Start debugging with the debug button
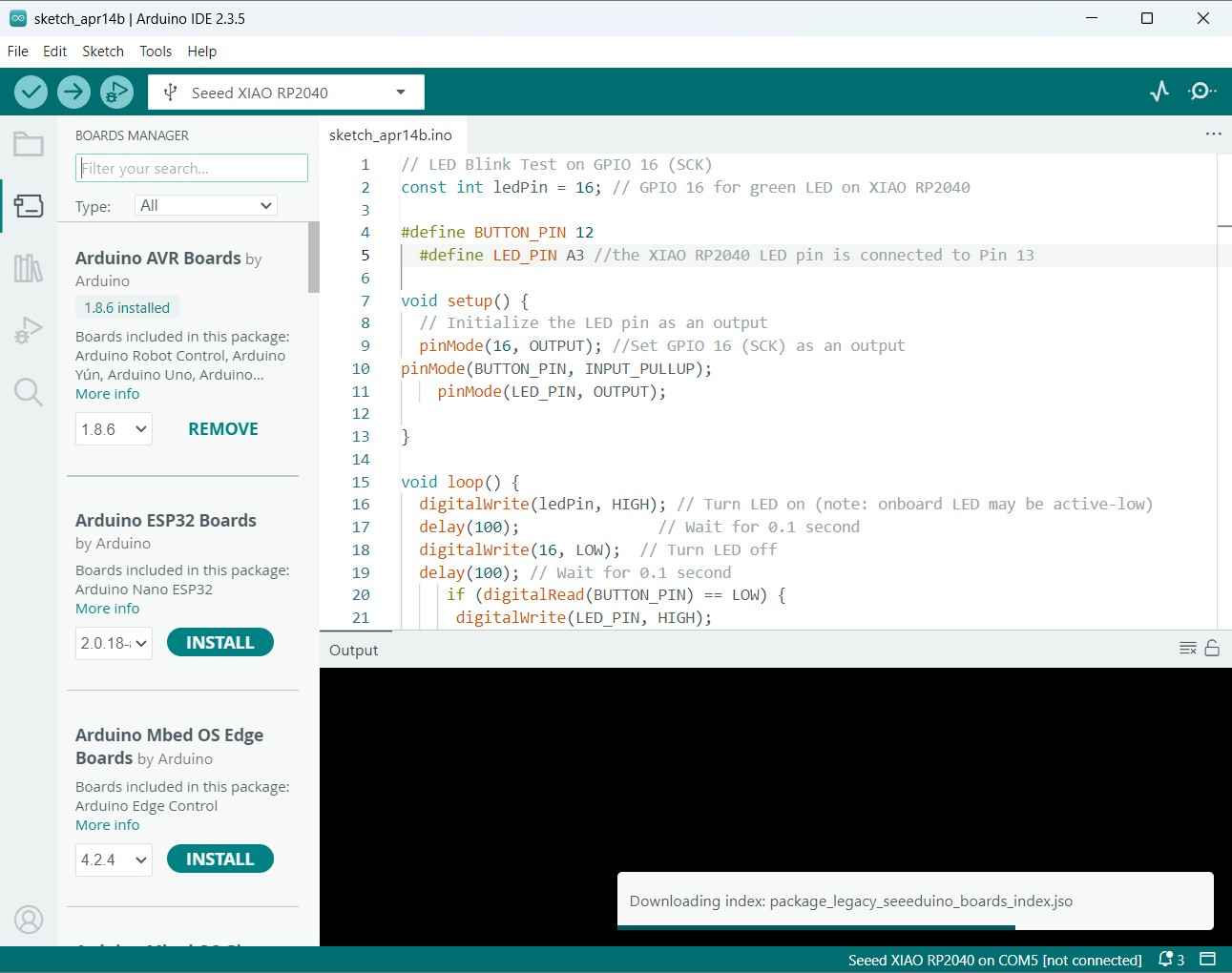The image size is (1232, 973). tap(116, 92)
